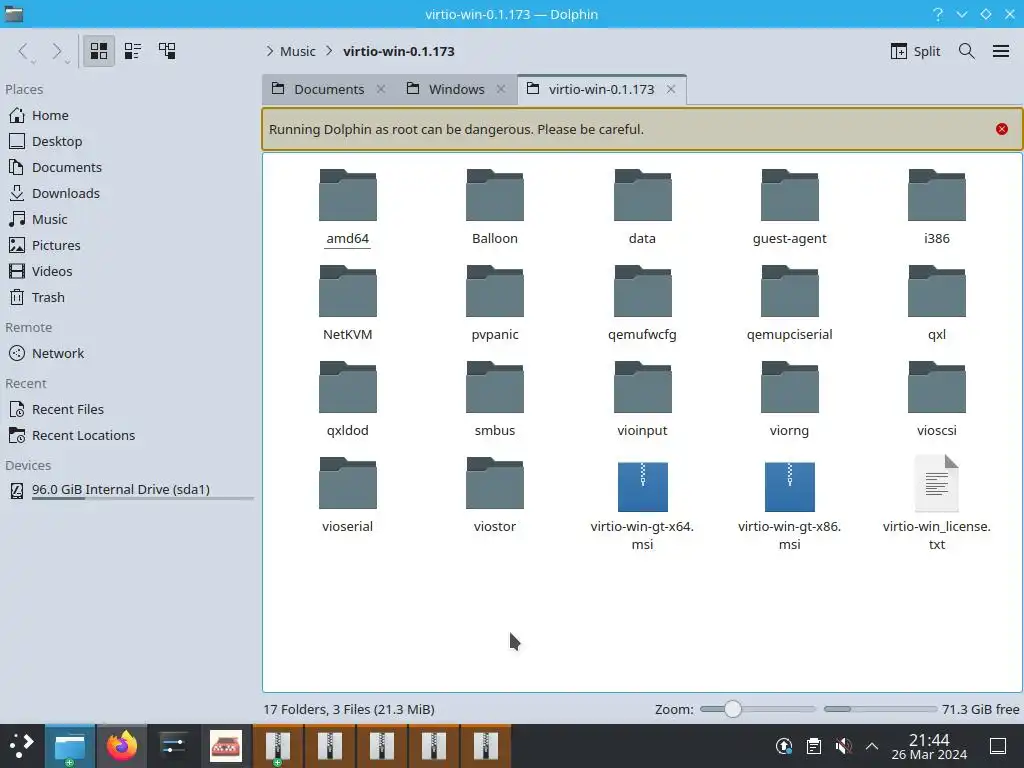This screenshot has width=1024, height=768.
Task: Click the muted volume tray icon
Action: 843,746
